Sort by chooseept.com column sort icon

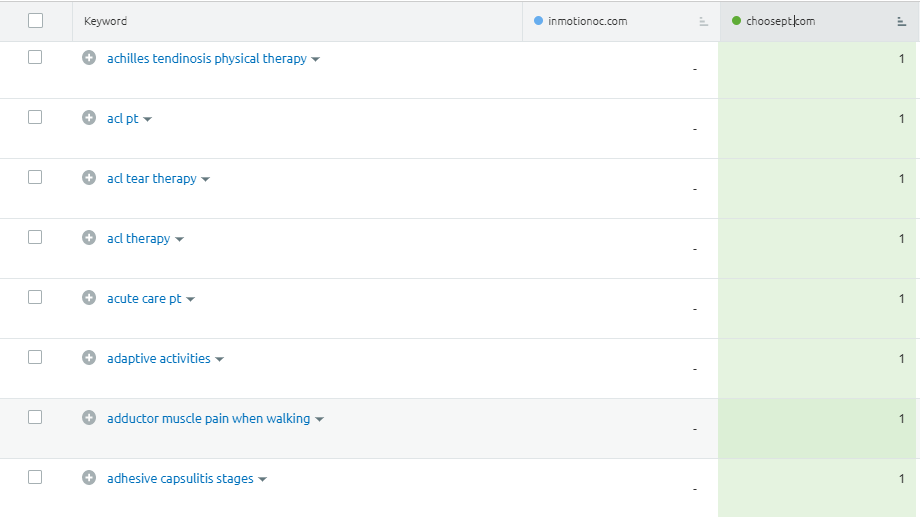[901, 21]
